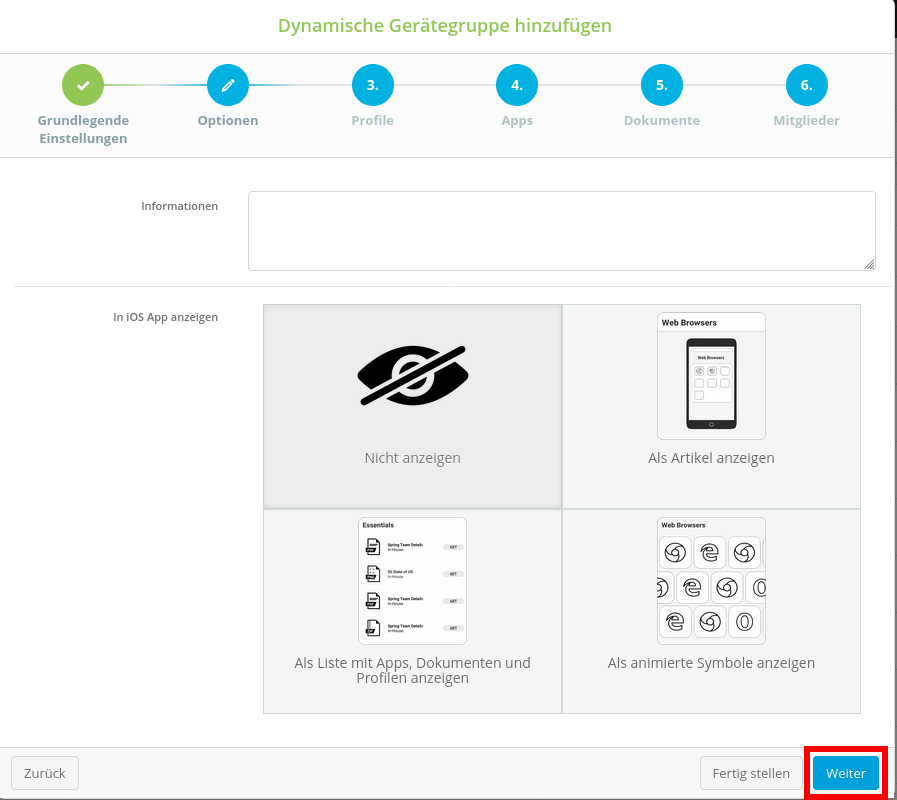The image size is (897, 800).
Task: Choose 'Als Liste mit Apps' option label
Action: (412, 670)
